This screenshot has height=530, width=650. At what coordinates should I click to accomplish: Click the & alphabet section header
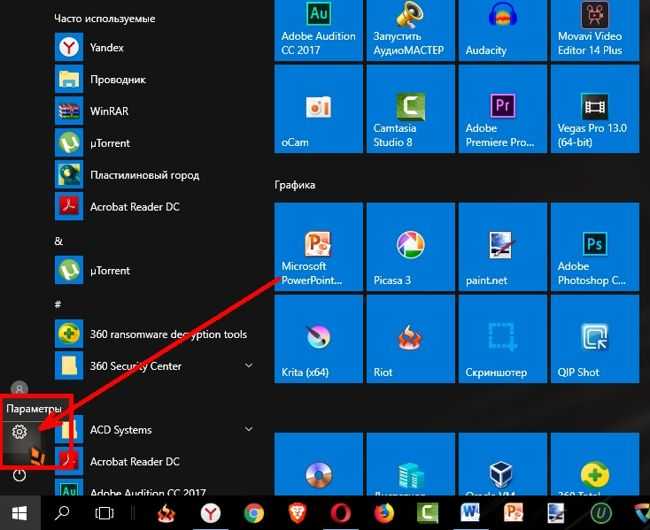[x=58, y=241]
